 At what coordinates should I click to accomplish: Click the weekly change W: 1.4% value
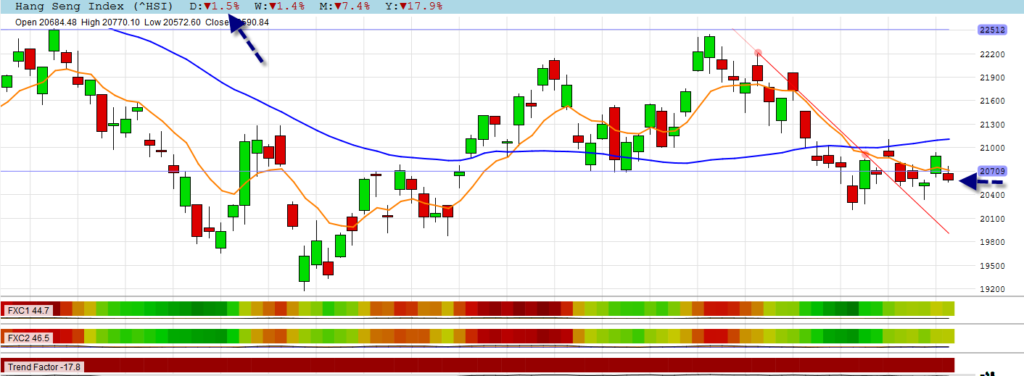[280, 7]
